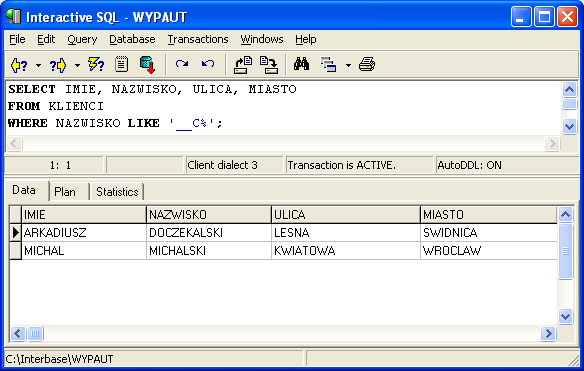The image size is (584, 371).
Task: Click the data grid scroll up arrow
Action: pyautogui.click(x=565, y=215)
